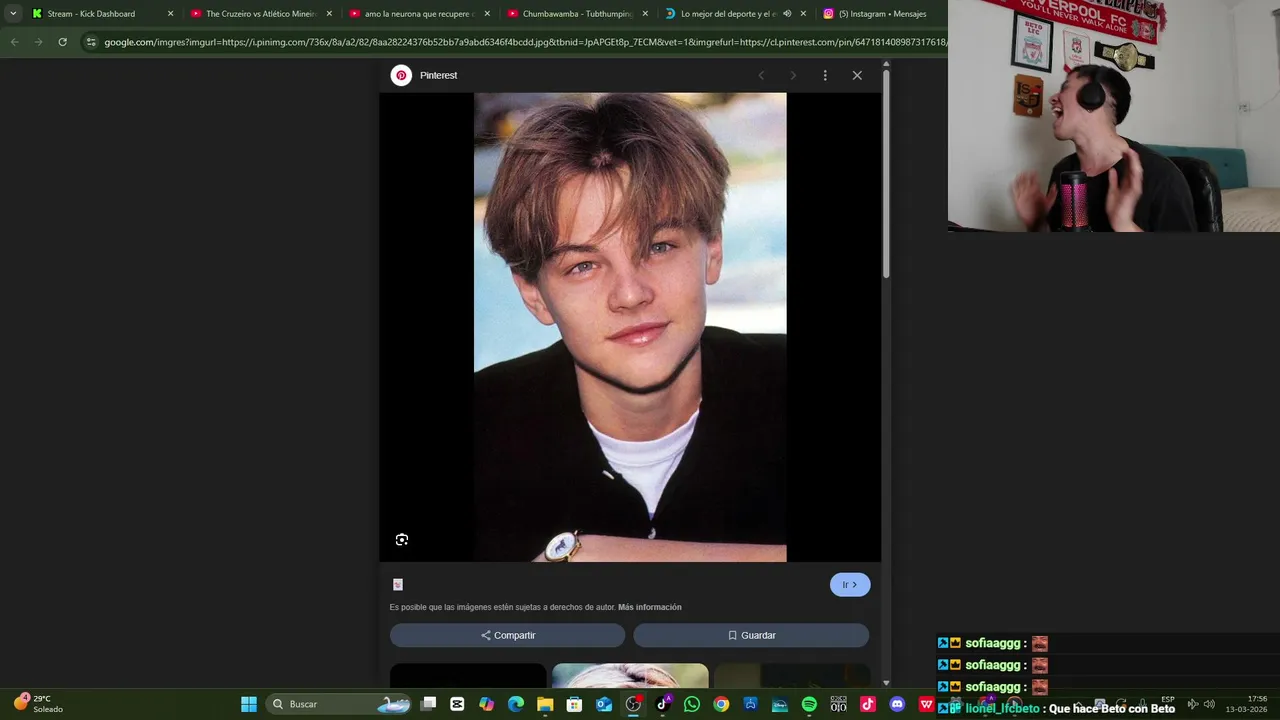Click the Guardar save button
This screenshot has height=720, width=1280.
click(x=751, y=635)
